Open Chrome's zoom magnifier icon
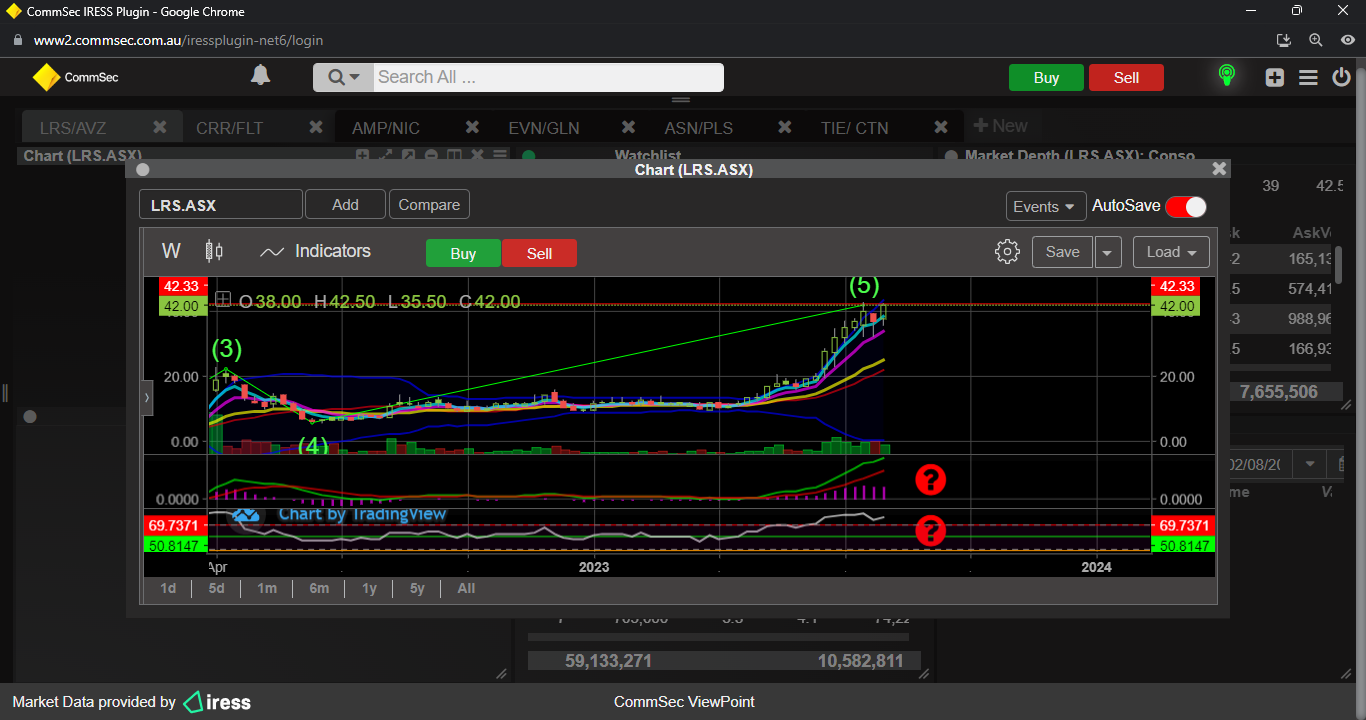The height and width of the screenshot is (720, 1366). (x=1316, y=40)
